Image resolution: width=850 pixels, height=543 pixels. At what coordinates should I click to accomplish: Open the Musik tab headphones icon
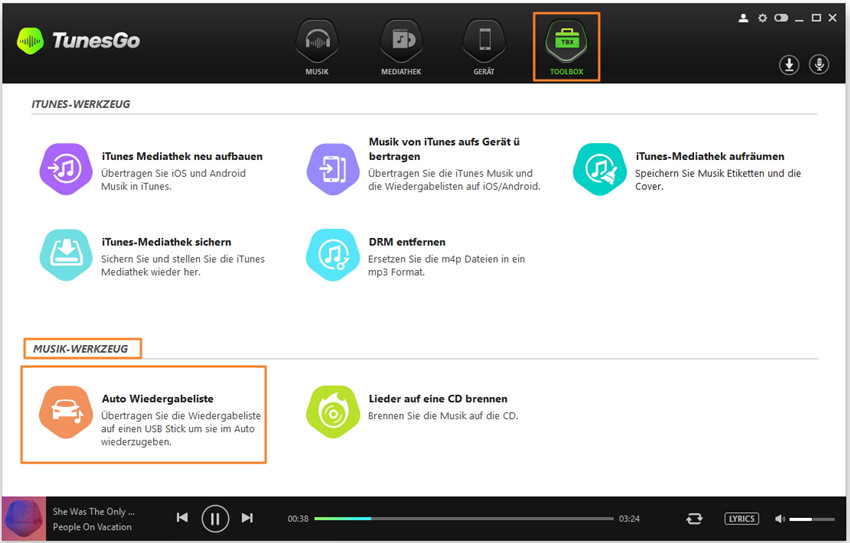point(317,41)
